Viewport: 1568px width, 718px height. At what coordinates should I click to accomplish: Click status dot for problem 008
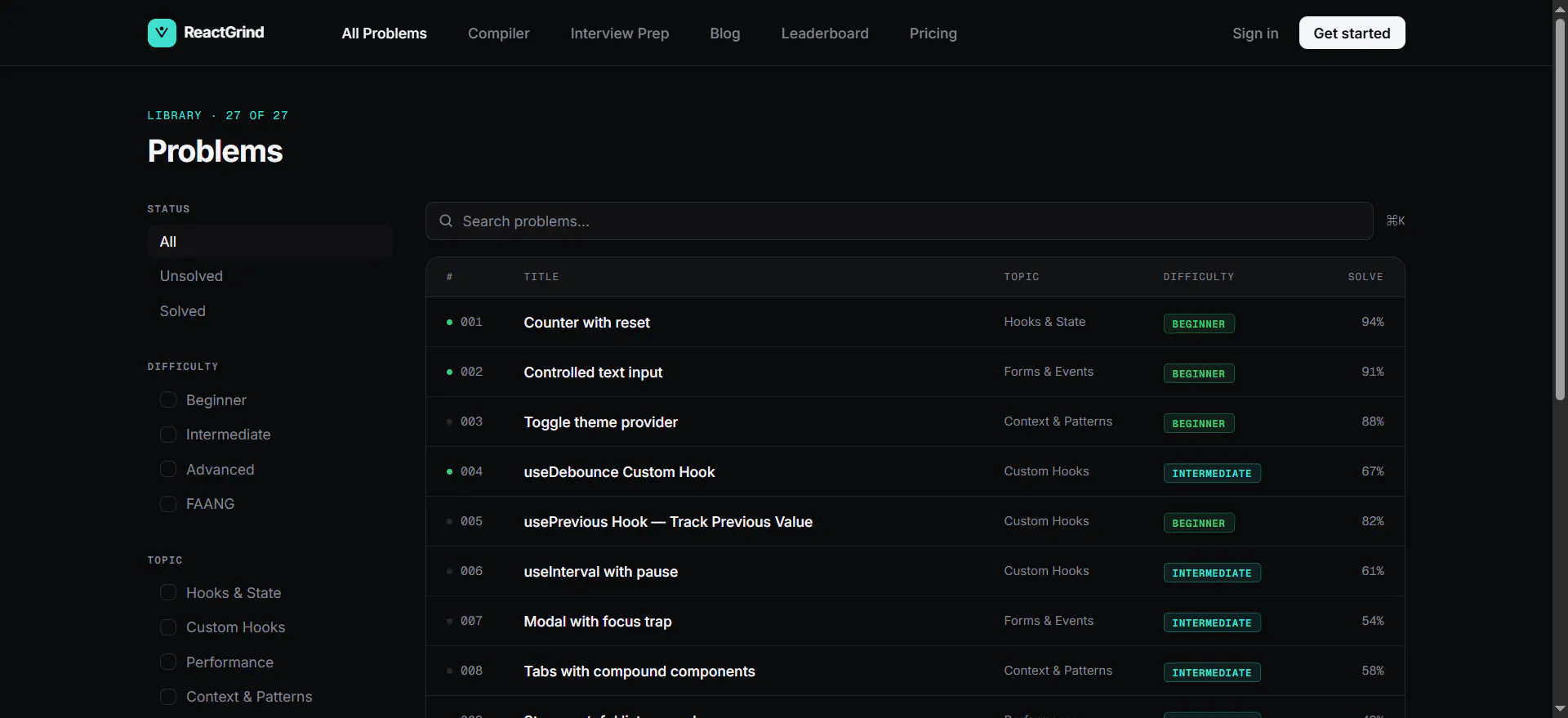pos(449,671)
